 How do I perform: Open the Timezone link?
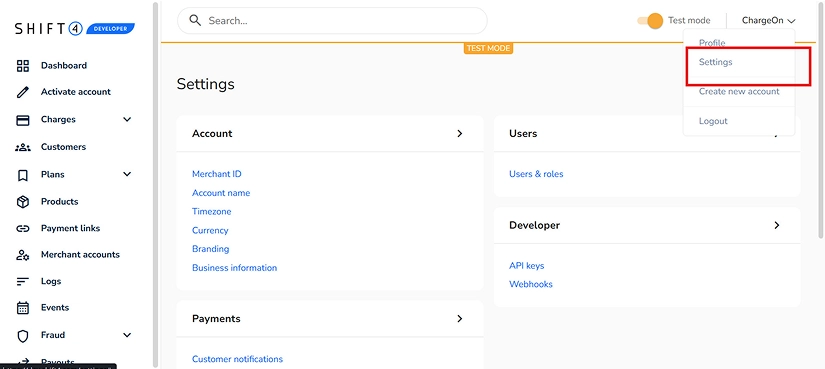212,212
